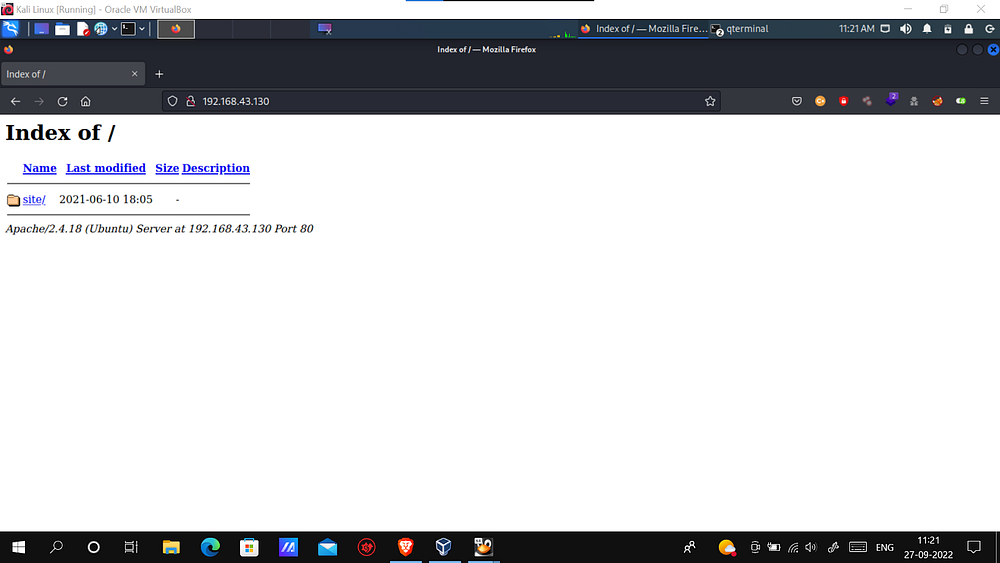Sort listing by Last modified column

click(x=106, y=168)
